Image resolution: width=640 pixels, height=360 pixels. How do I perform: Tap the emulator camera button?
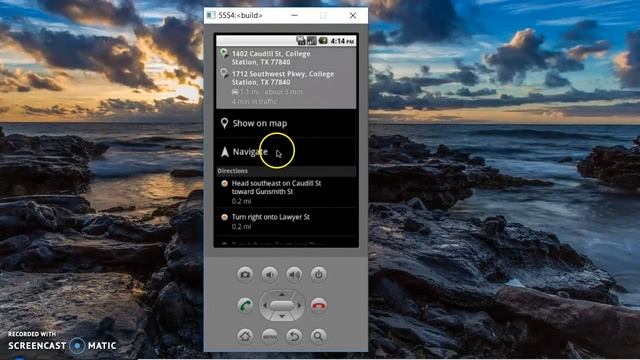[245, 274]
